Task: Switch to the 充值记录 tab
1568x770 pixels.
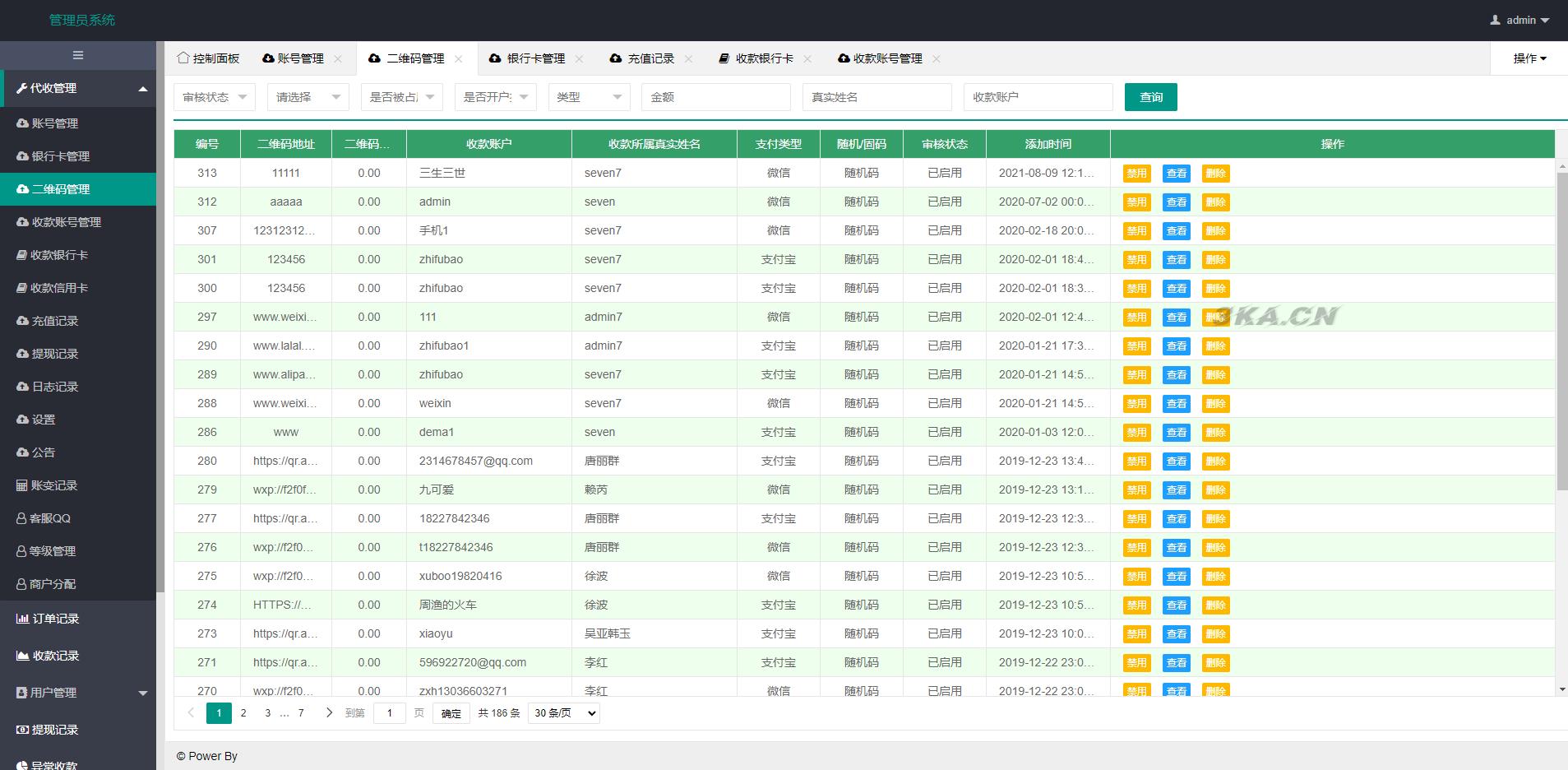Action: 651,58
